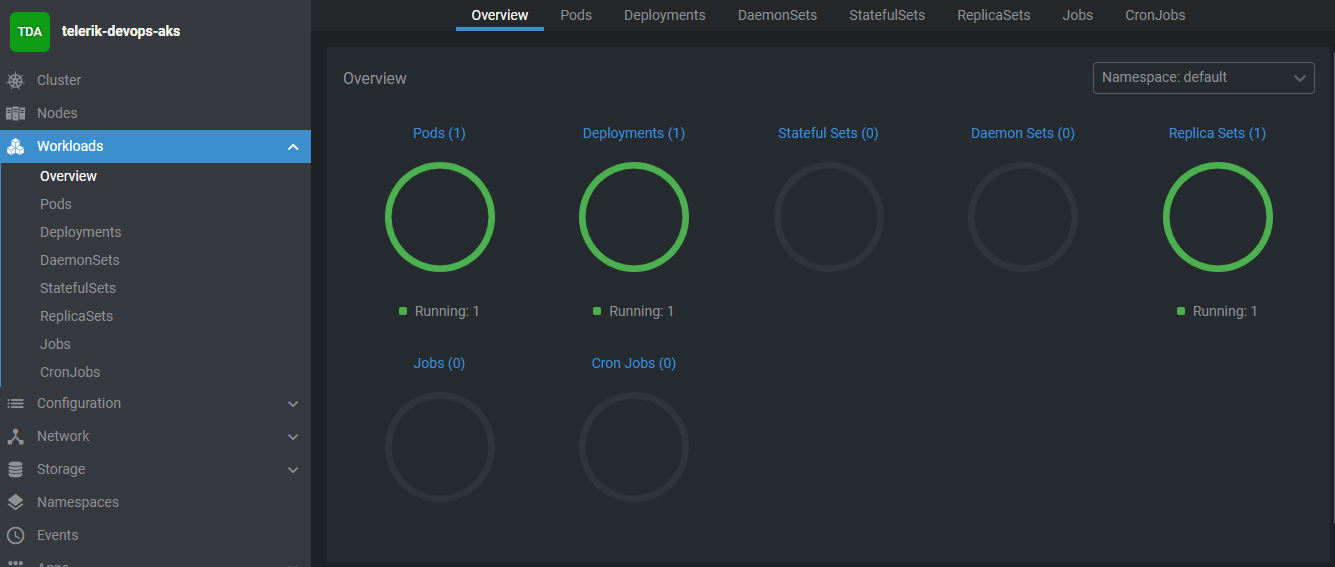Click the TDA cluster avatar icon
The height and width of the screenshot is (567, 1335).
(x=30, y=31)
